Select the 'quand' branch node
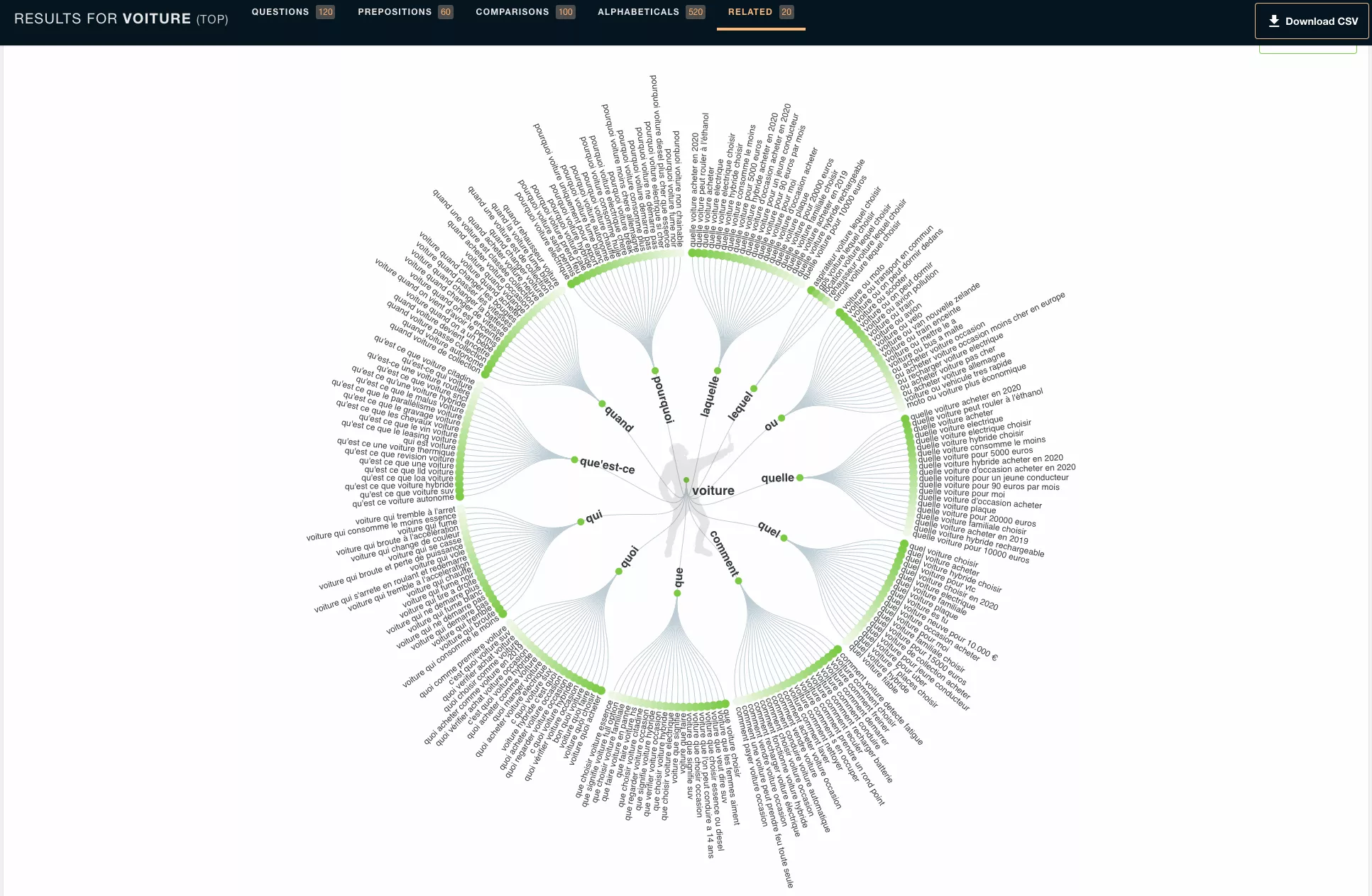The width and height of the screenshot is (1372, 896). point(602,404)
